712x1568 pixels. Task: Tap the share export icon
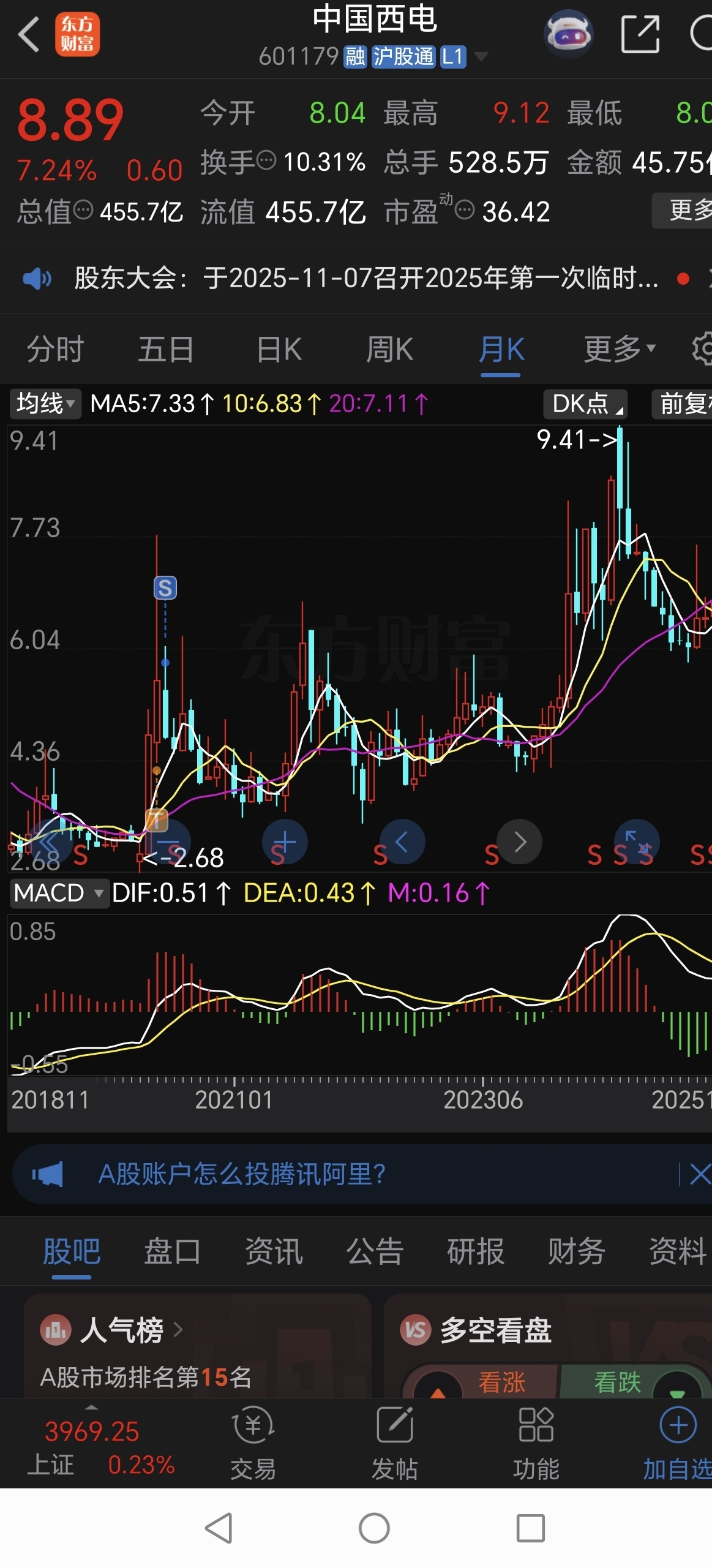[x=640, y=34]
